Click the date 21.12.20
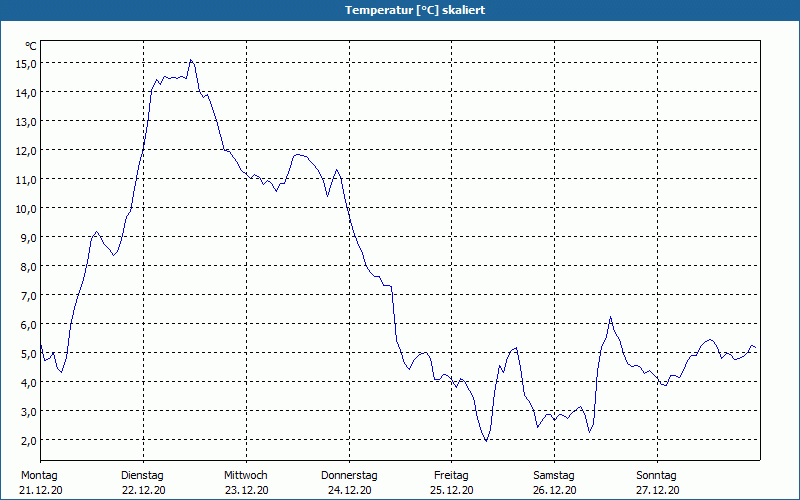800x500 pixels. pos(41,490)
